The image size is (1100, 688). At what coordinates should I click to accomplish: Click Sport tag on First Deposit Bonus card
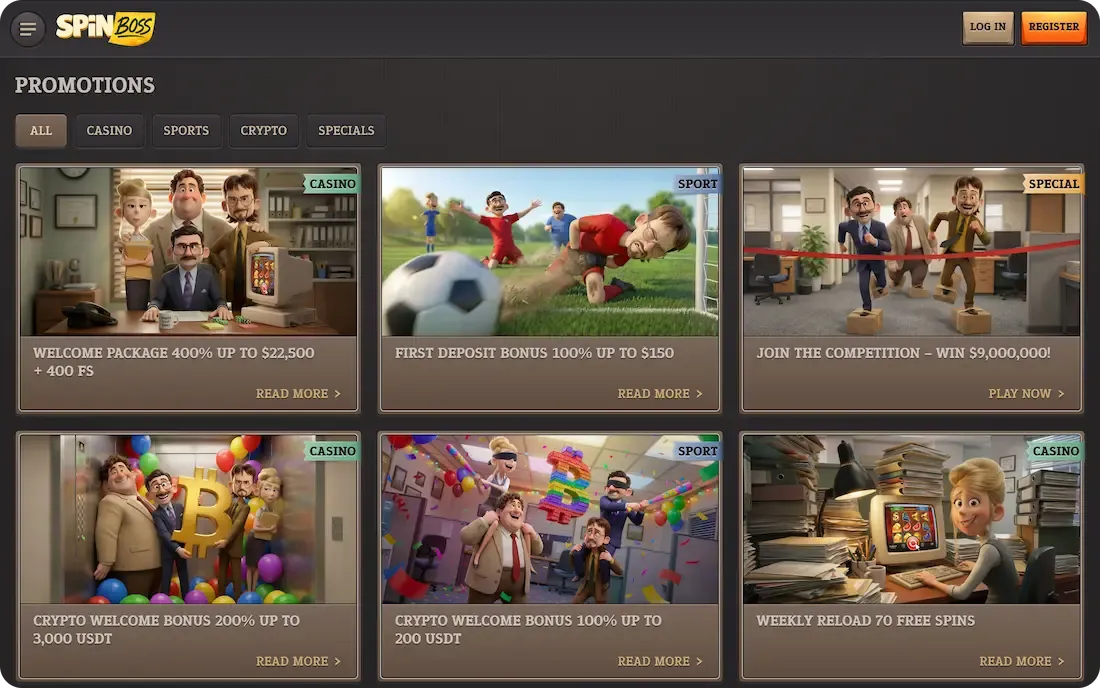pos(697,184)
